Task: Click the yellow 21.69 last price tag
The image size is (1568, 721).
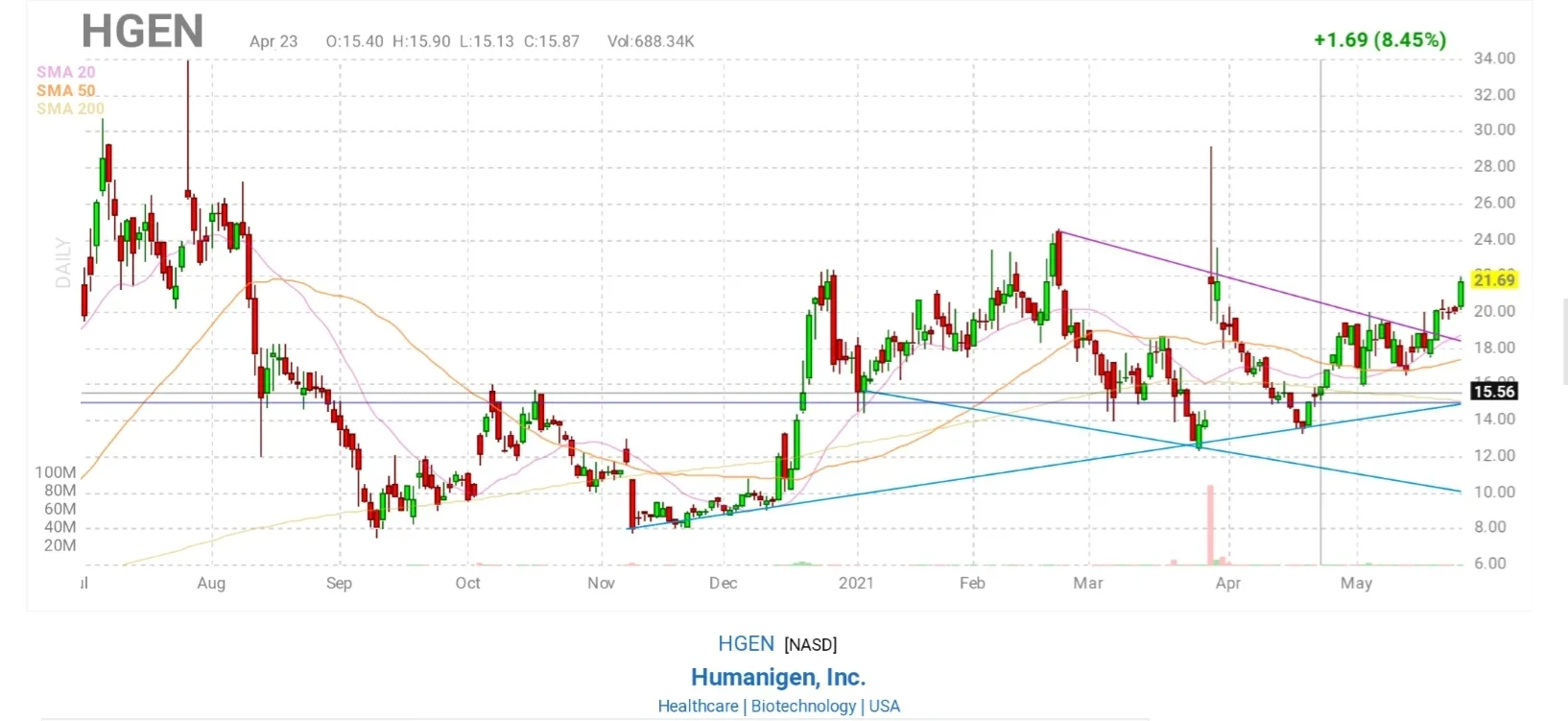Action: pos(1493,279)
